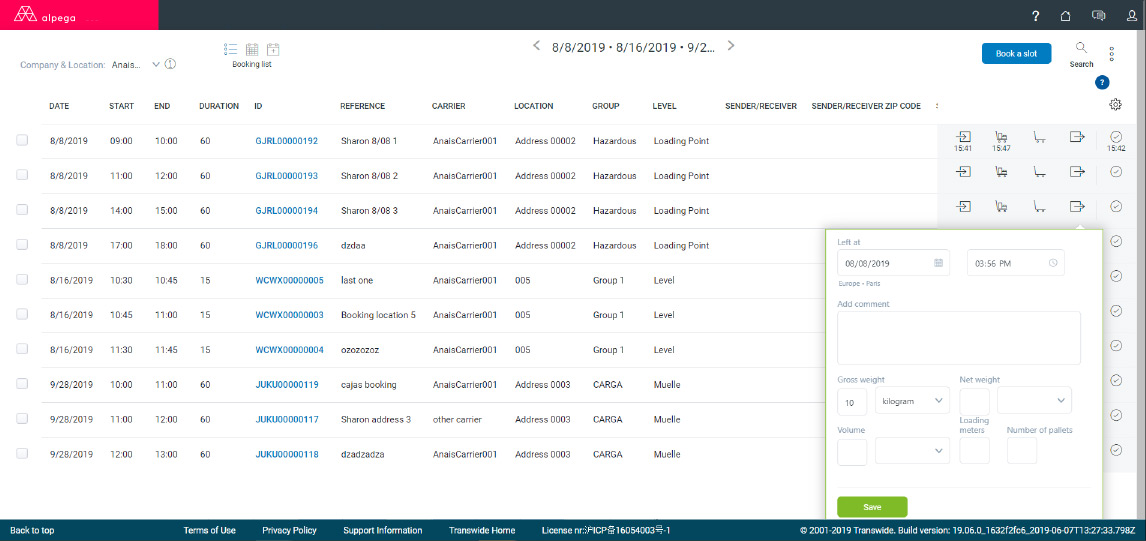
Task: Go to previous date range arrow
Action: [536, 46]
